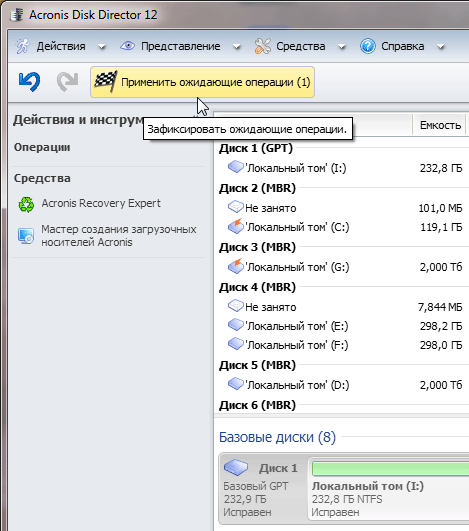
Task: Click the Undo arrow icon
Action: pyautogui.click(x=29, y=82)
